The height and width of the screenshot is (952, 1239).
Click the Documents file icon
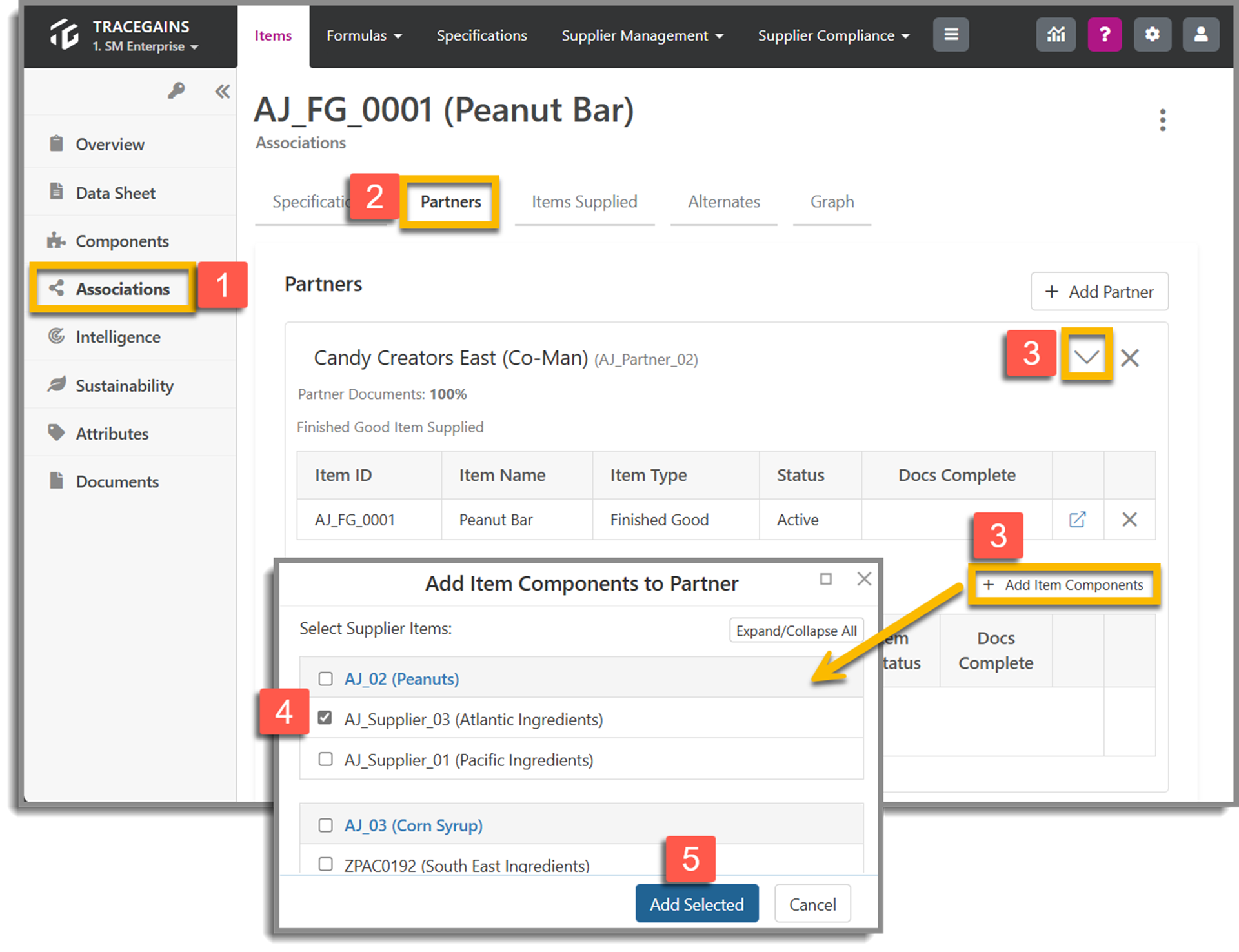click(57, 481)
